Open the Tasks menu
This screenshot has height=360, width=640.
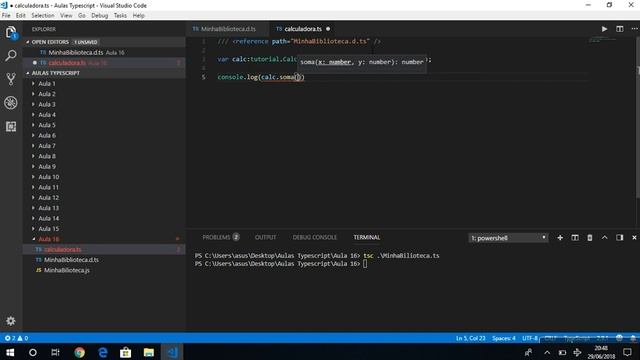click(x=120, y=16)
